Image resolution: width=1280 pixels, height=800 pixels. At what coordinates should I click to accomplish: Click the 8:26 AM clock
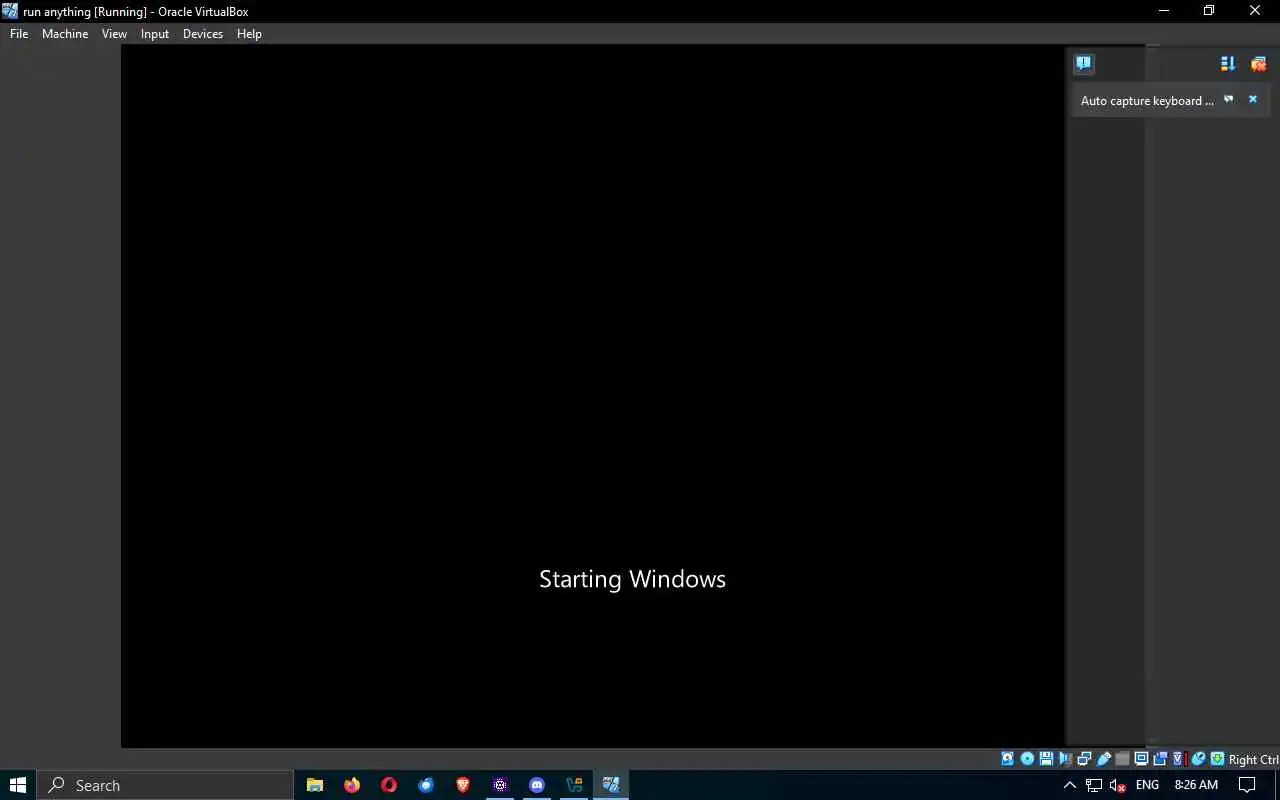pyautogui.click(x=1196, y=785)
